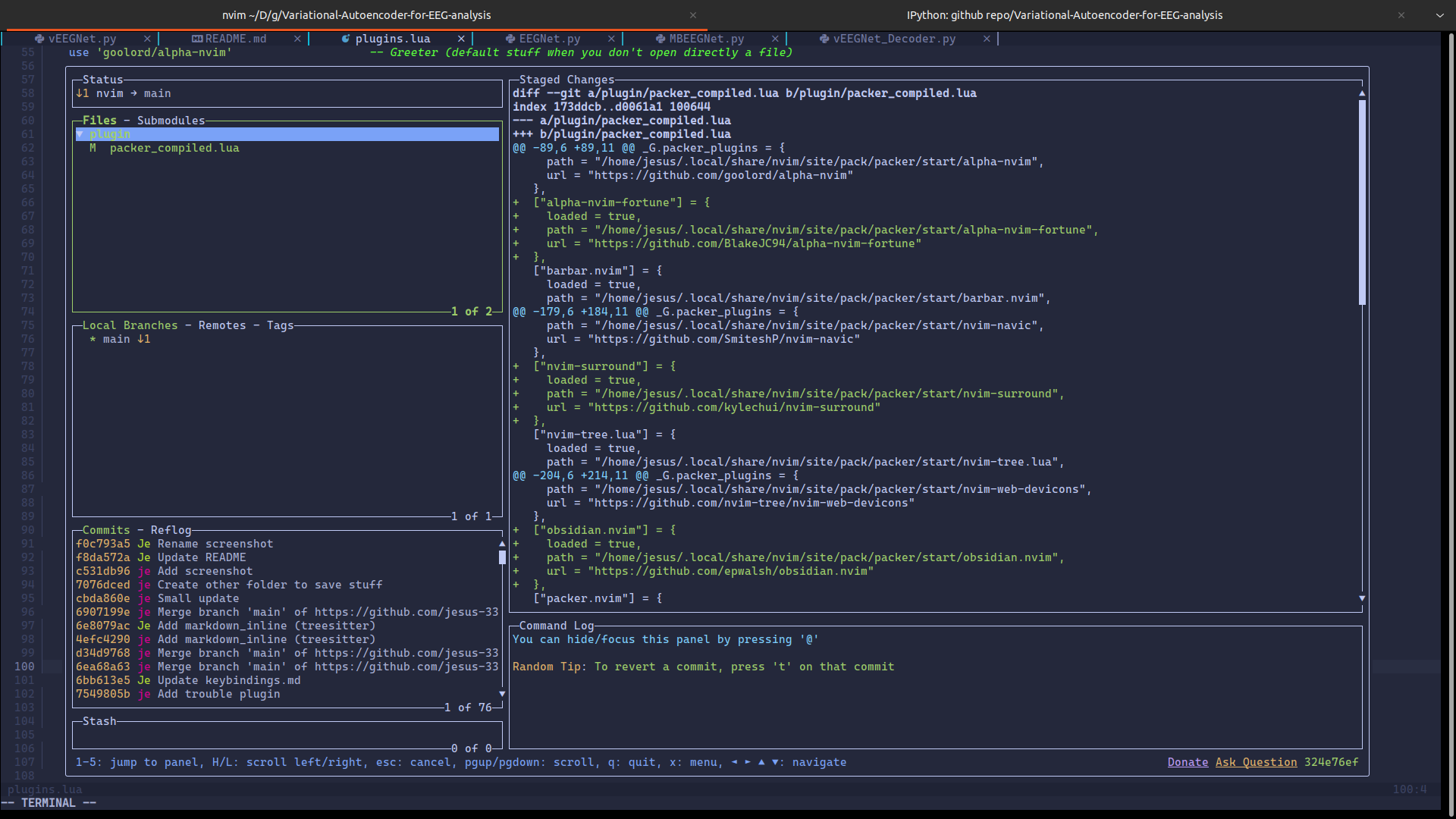
Task: Select merge commit 6907199e
Action: tap(287, 612)
